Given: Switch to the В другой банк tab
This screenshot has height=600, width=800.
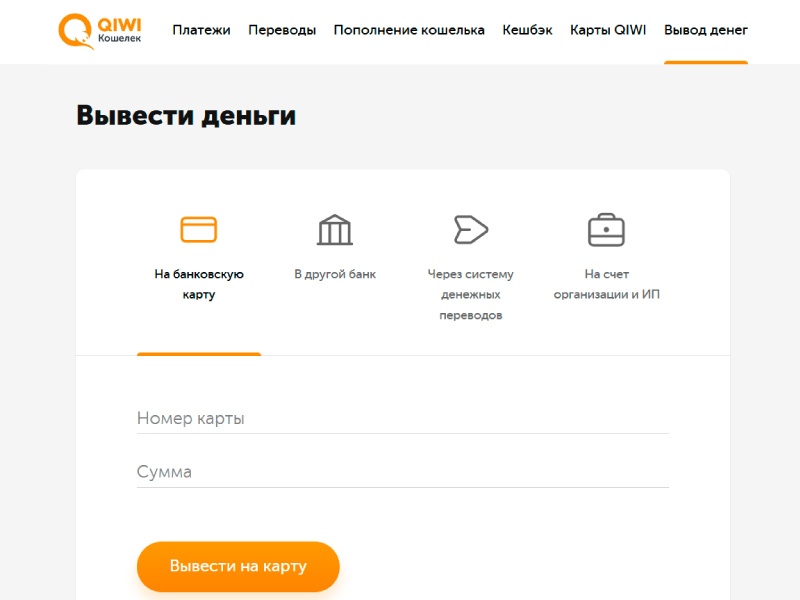Looking at the screenshot, I should point(334,271).
